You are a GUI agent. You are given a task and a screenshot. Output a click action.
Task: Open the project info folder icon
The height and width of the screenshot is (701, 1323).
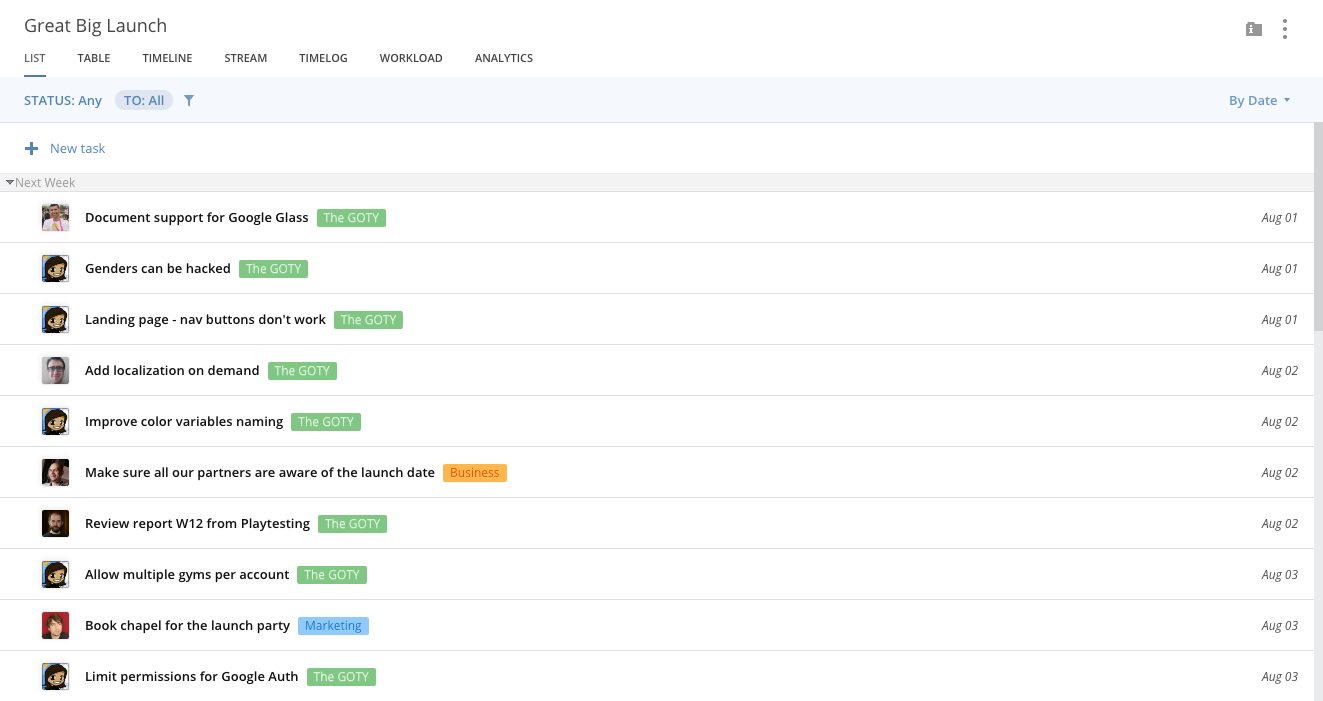click(x=1253, y=29)
